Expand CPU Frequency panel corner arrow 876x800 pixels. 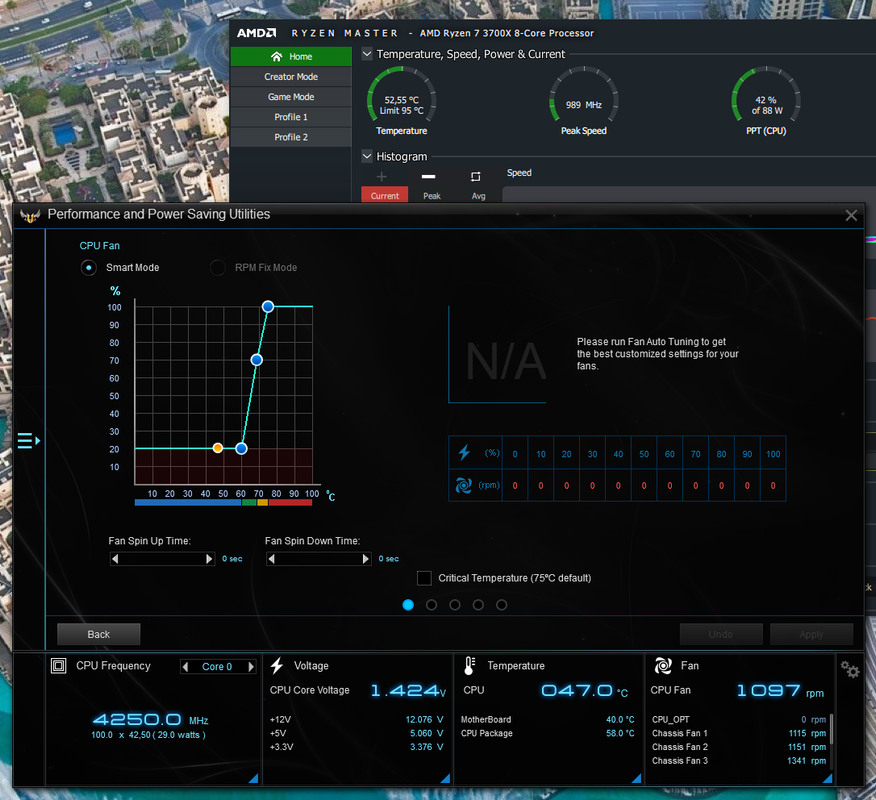click(x=253, y=778)
